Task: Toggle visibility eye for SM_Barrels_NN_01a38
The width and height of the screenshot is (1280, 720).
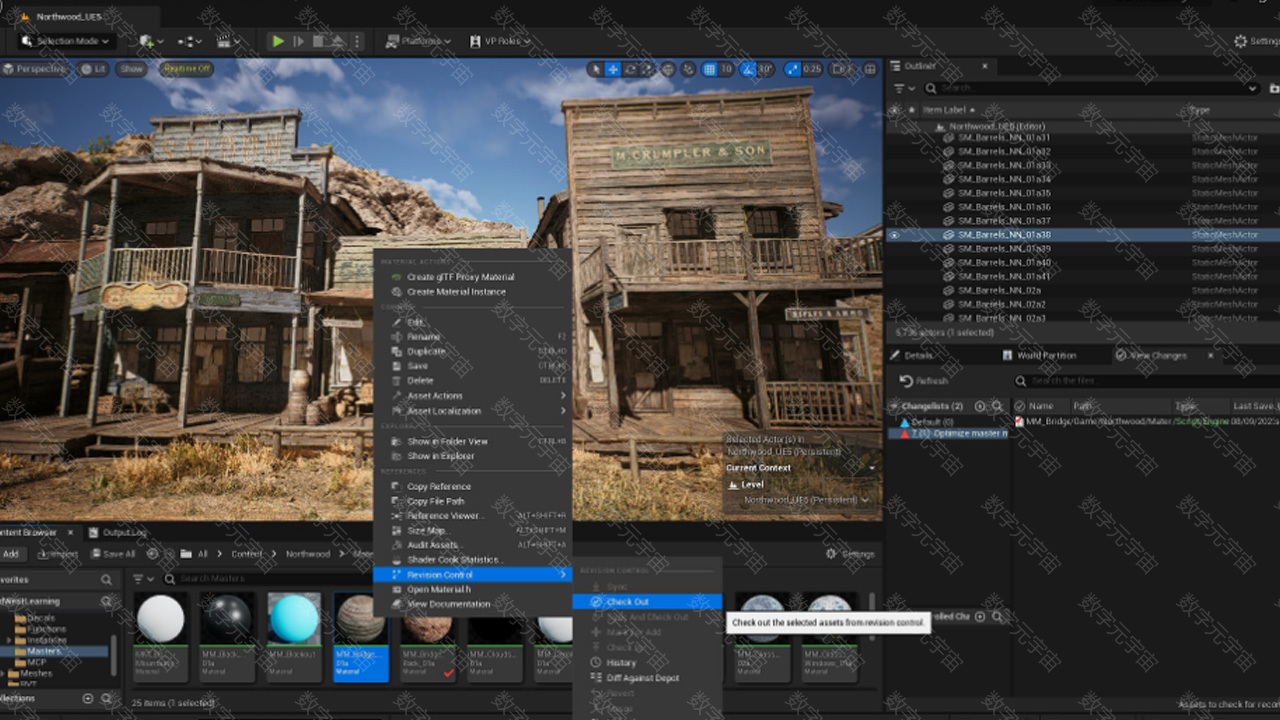Action: click(x=894, y=235)
